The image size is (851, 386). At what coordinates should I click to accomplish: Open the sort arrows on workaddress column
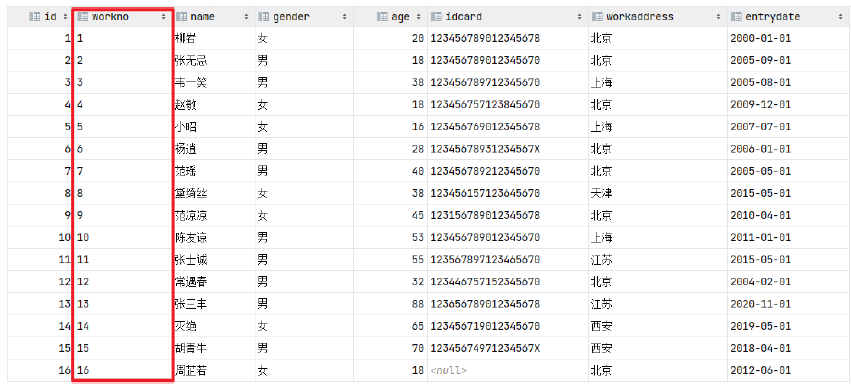720,17
